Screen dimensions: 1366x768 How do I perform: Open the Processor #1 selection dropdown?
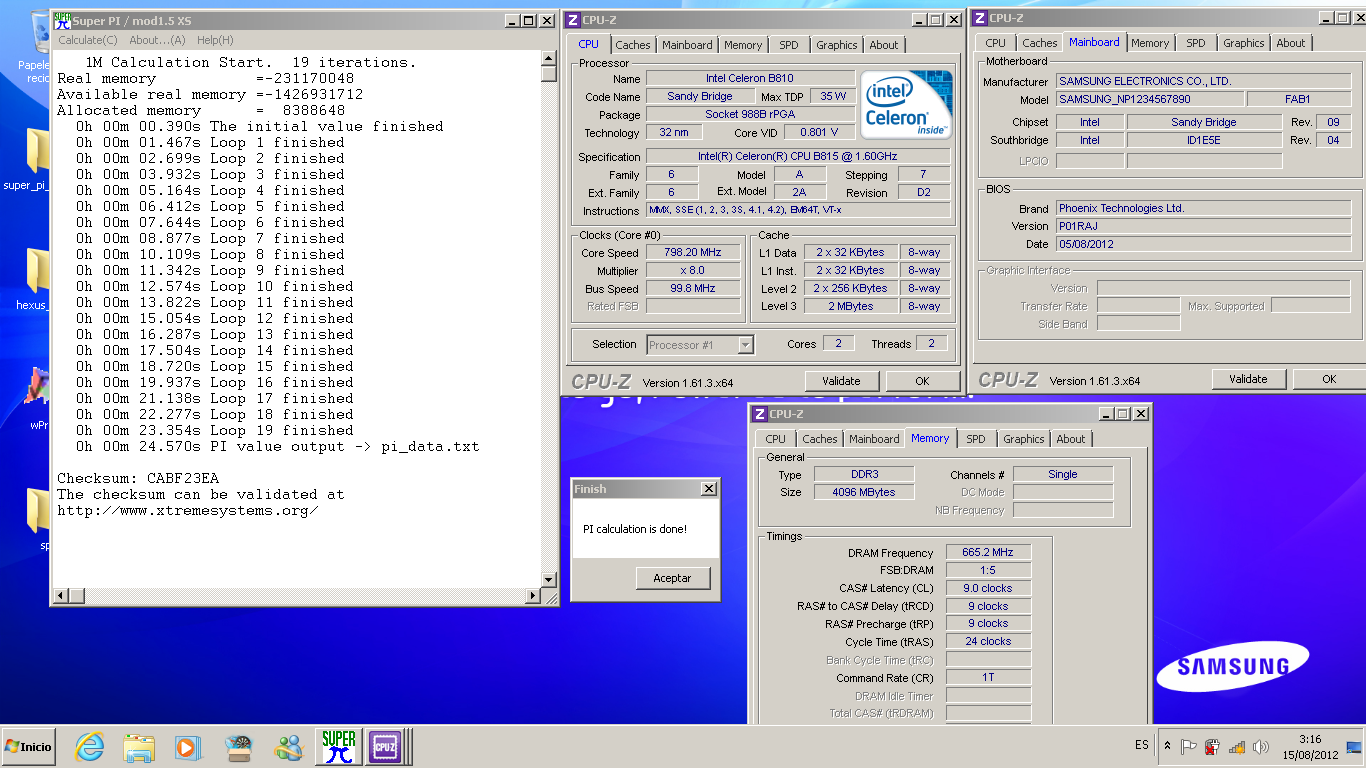[x=700, y=345]
